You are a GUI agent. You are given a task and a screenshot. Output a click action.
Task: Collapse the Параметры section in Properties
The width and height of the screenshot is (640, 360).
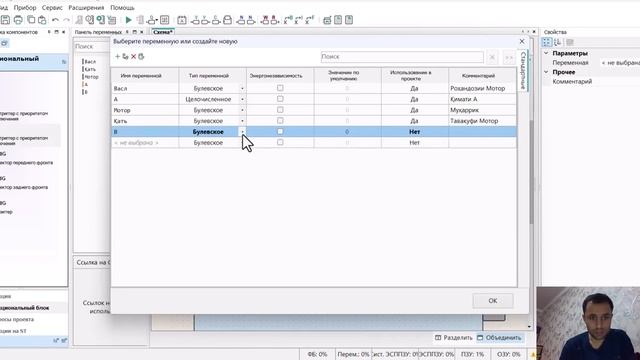point(546,53)
